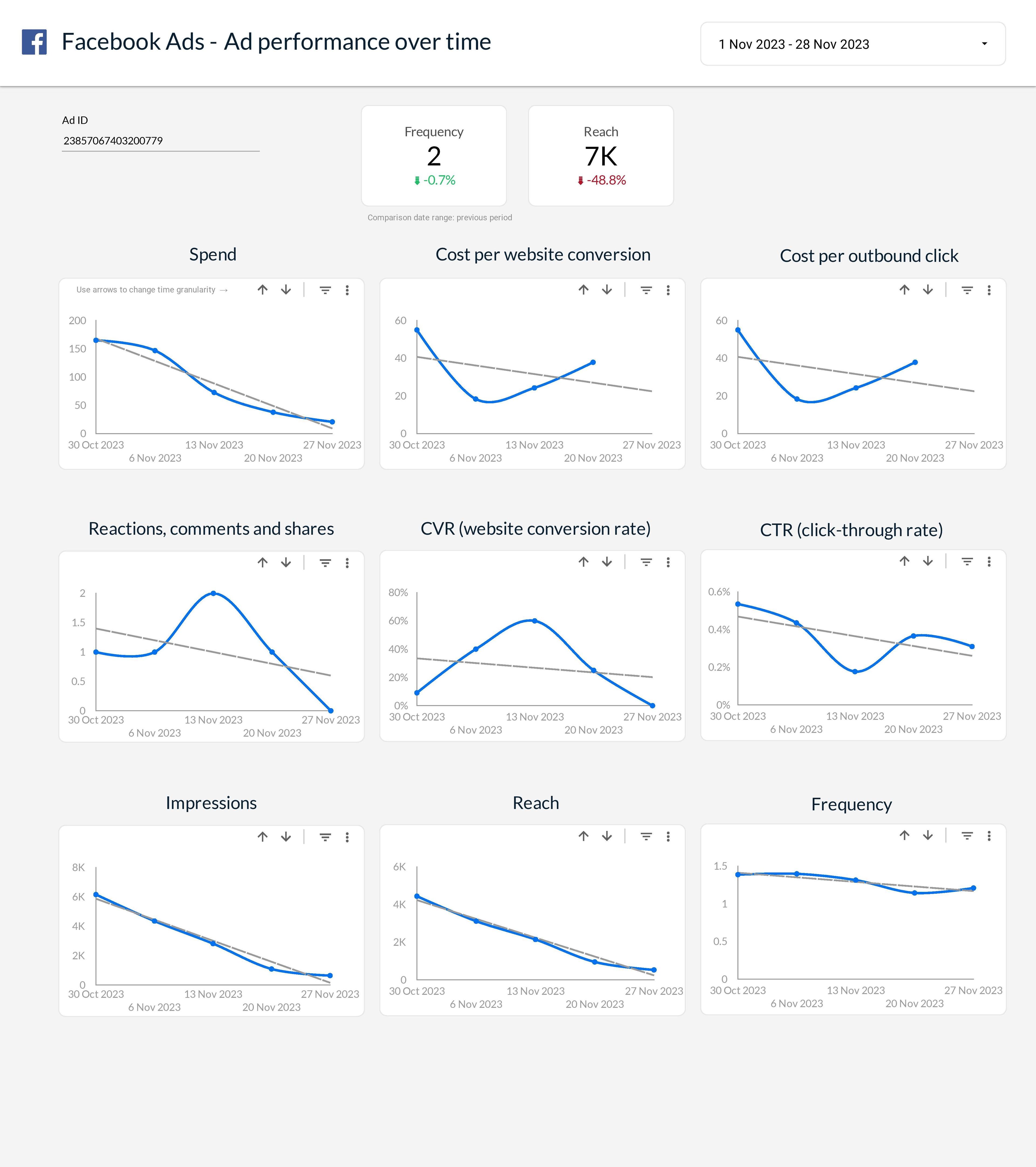Screen dimensions: 1036x1167
Task: Drill down on the Reach chart
Action: (x=607, y=837)
